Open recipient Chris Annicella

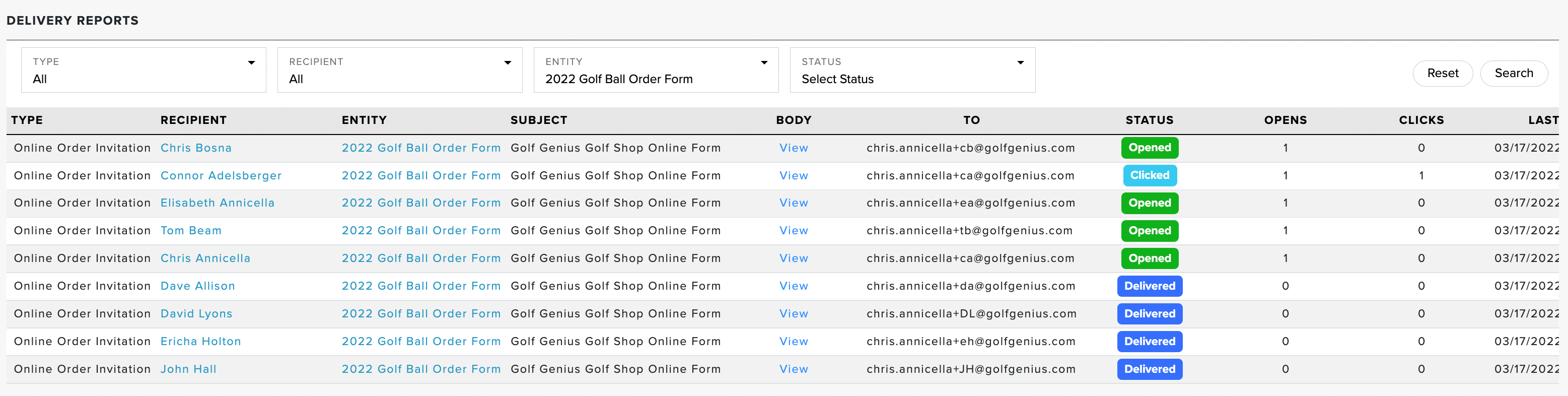point(205,258)
